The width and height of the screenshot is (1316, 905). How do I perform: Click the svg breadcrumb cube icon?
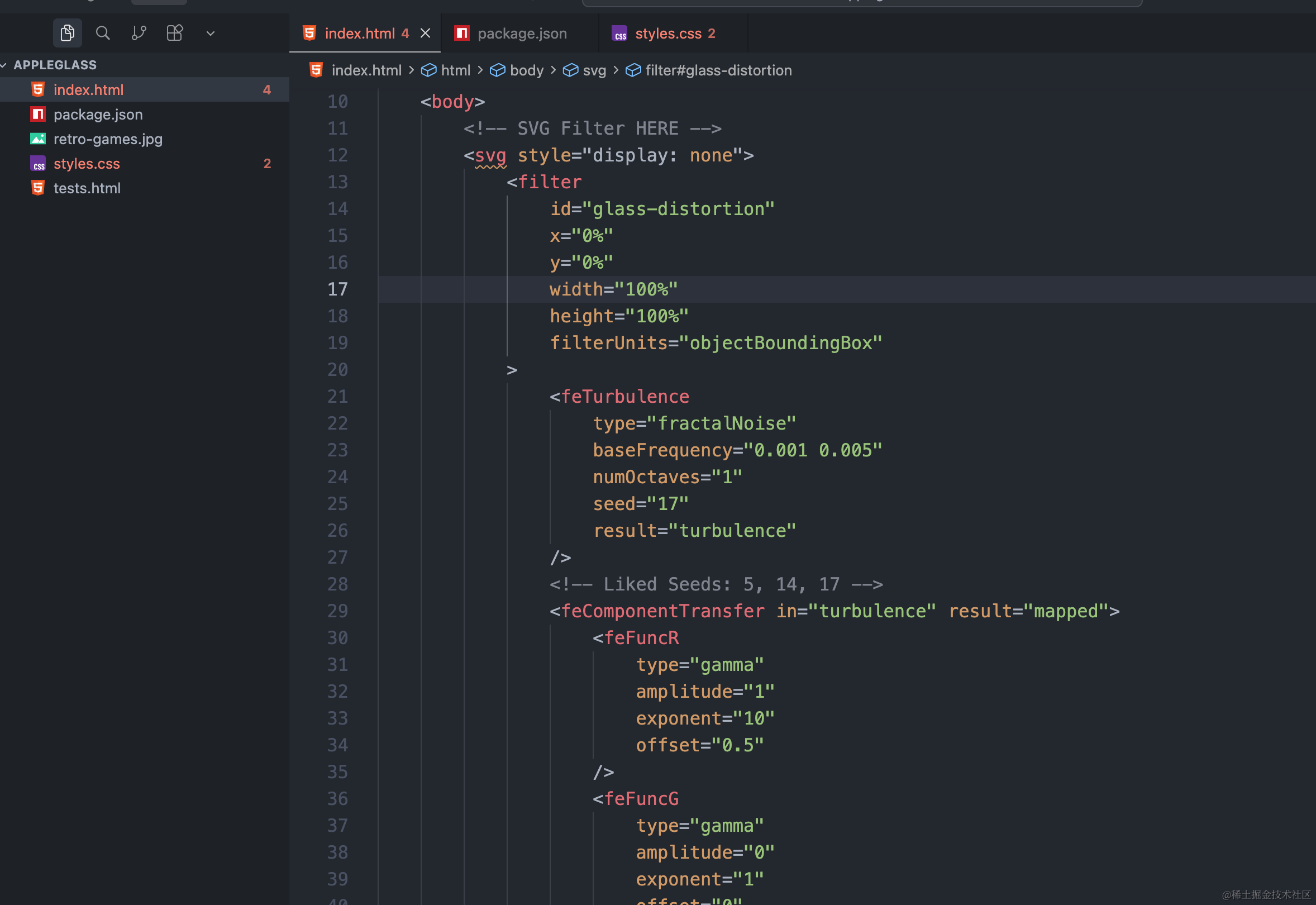coord(570,70)
